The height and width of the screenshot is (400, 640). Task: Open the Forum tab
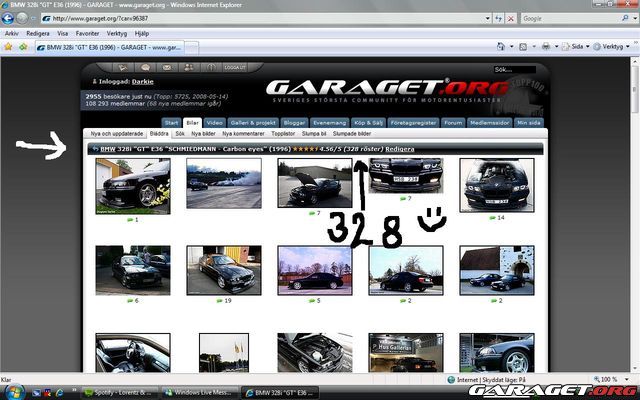pos(453,122)
